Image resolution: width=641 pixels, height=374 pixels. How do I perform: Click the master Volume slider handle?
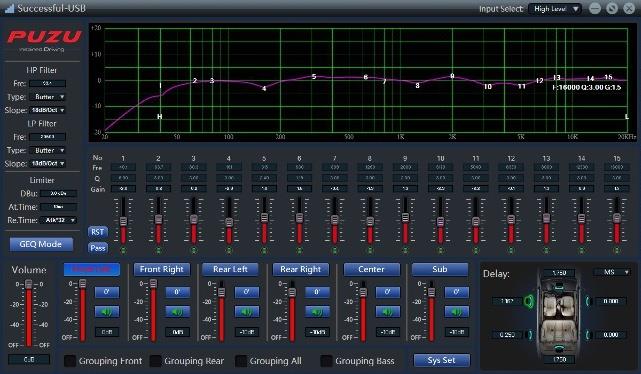click(x=29, y=284)
